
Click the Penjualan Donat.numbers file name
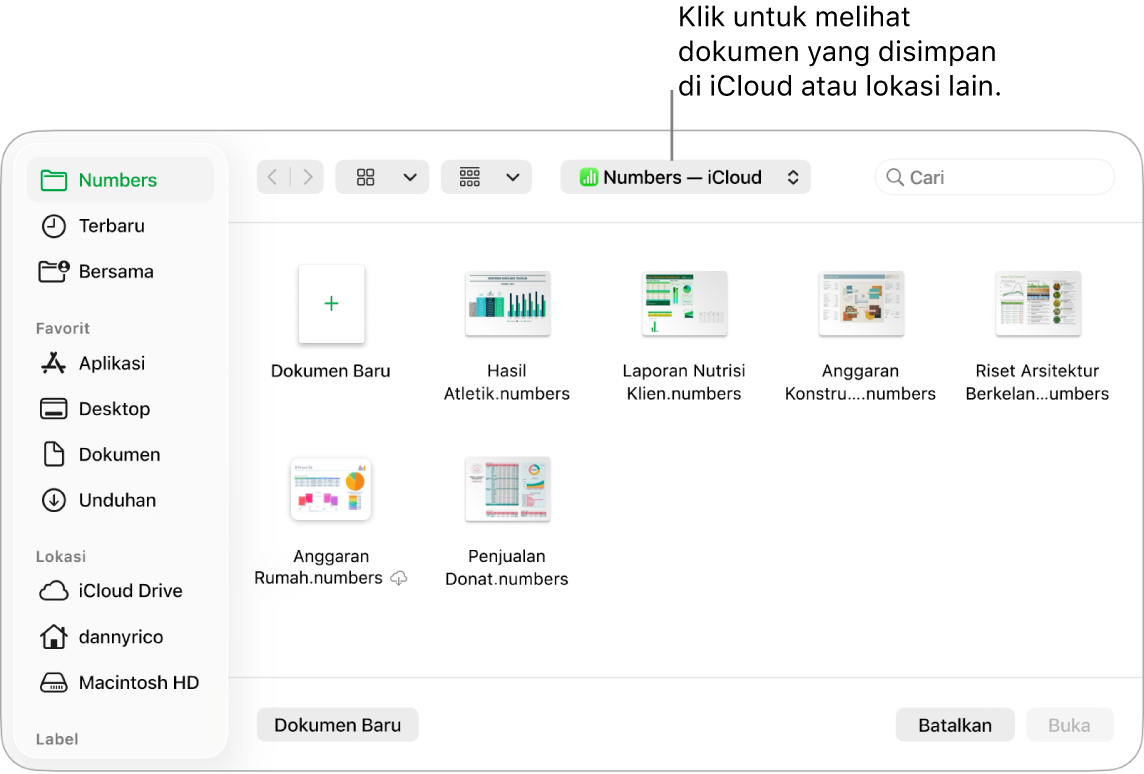(507, 568)
